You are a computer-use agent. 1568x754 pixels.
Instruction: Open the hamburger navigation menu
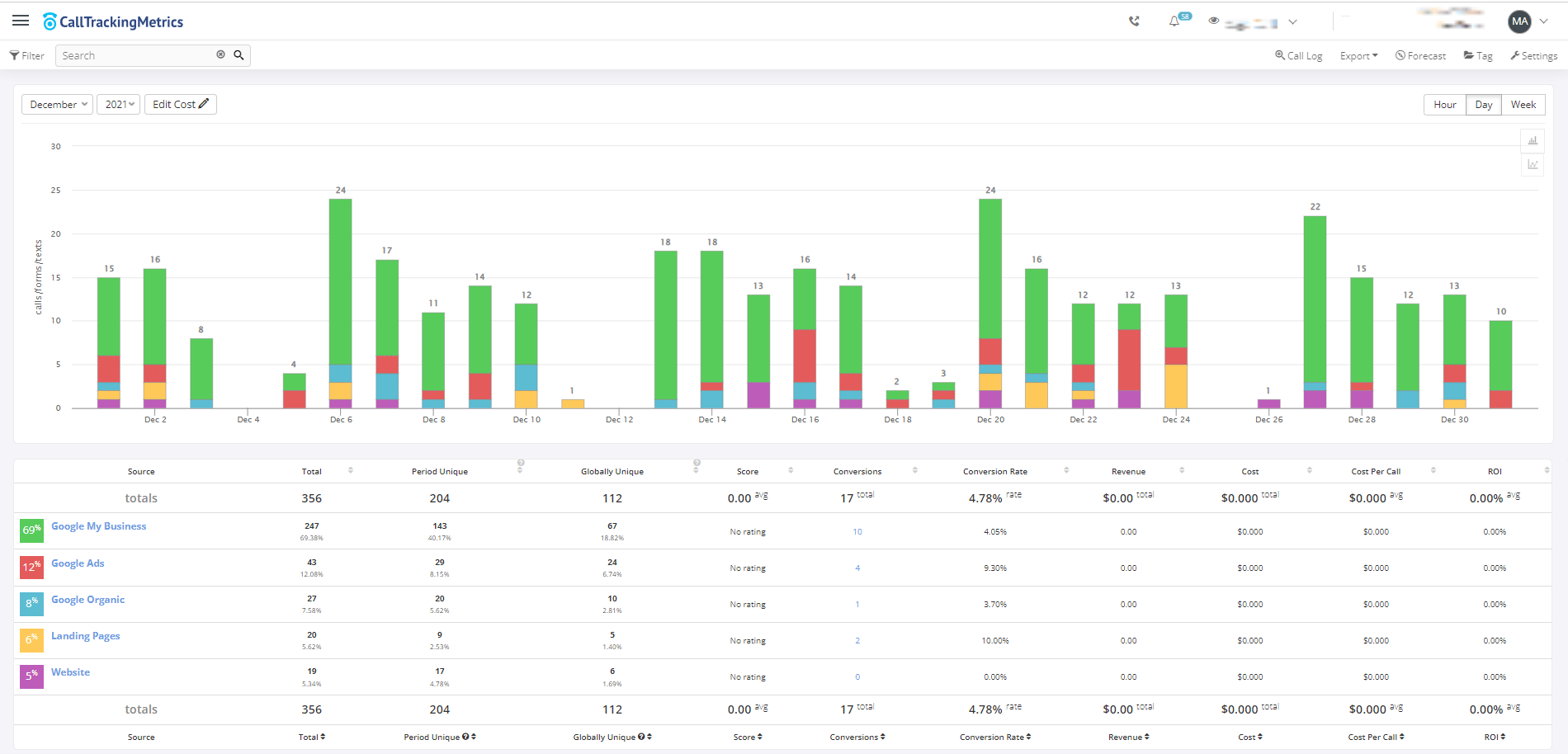pos(21,21)
